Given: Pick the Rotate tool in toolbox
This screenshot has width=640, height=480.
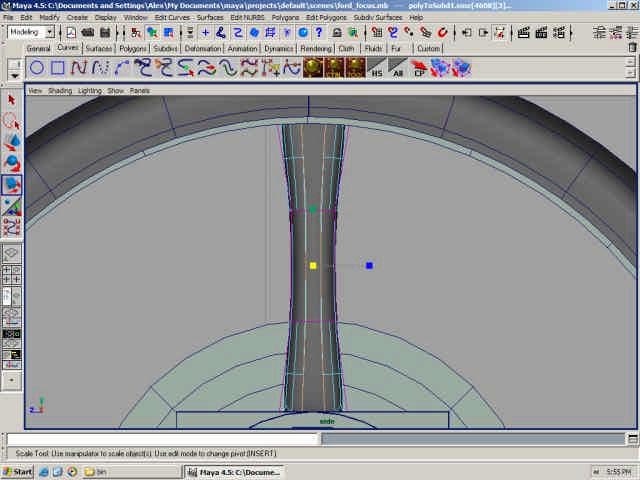Looking at the screenshot, I should pyautogui.click(x=12, y=164).
